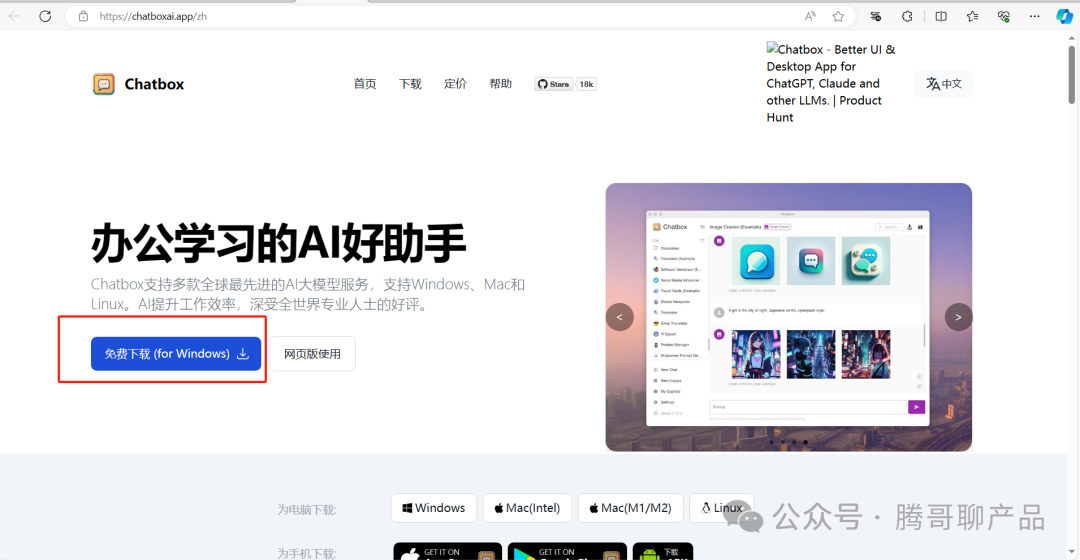Click the tuning icon left of Extensions
The image size is (1080, 560).
click(x=875, y=16)
